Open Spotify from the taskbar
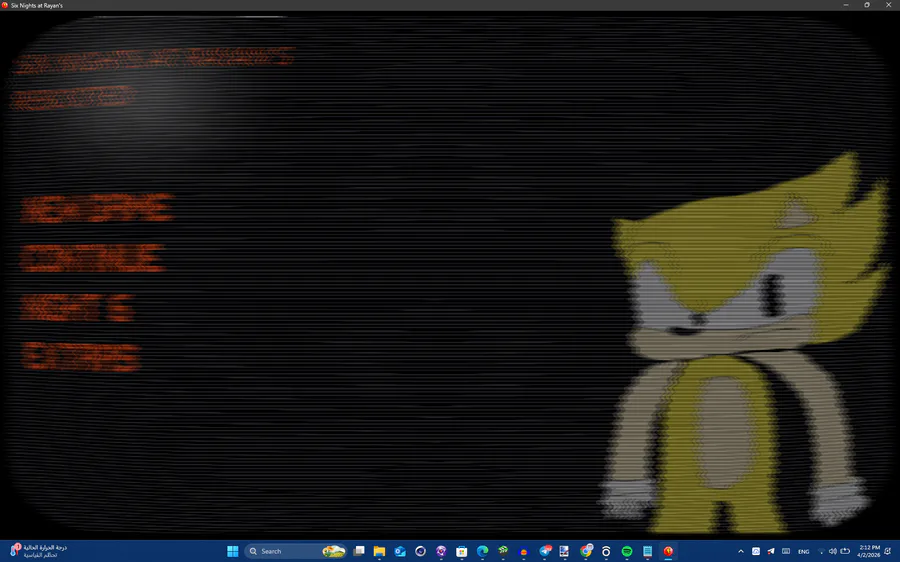The image size is (900, 562). click(627, 551)
